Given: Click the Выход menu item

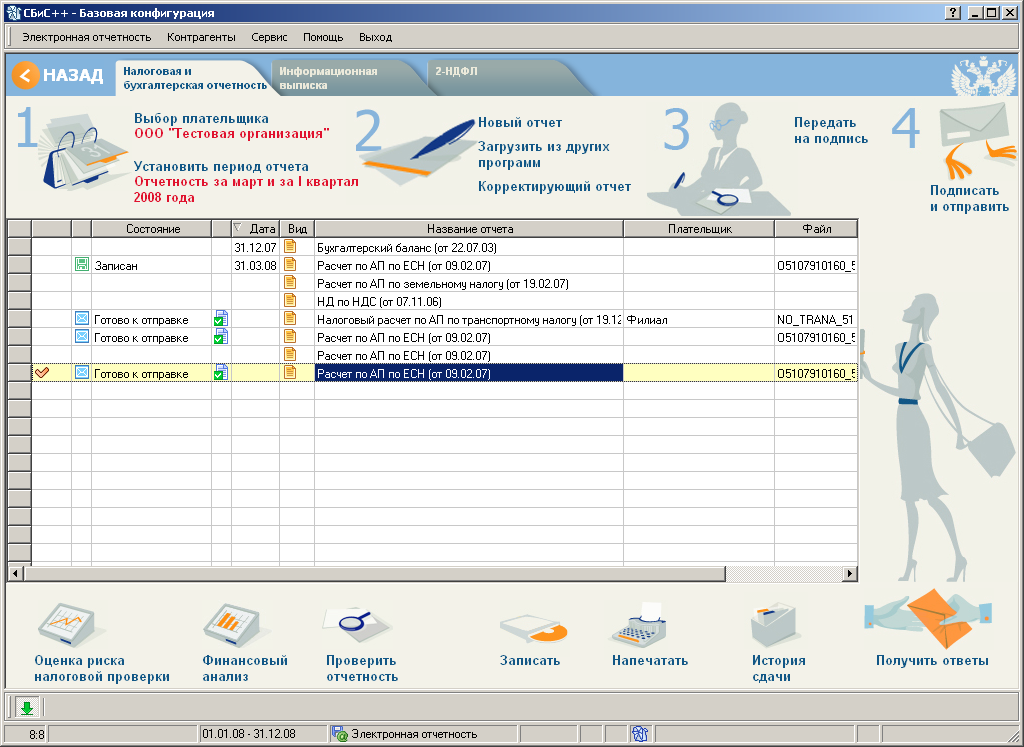Looking at the screenshot, I should pos(376,37).
